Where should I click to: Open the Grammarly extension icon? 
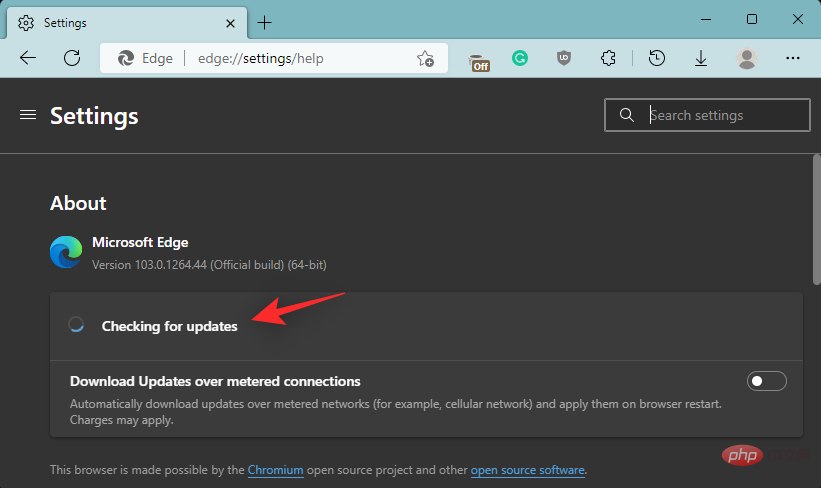click(x=520, y=58)
